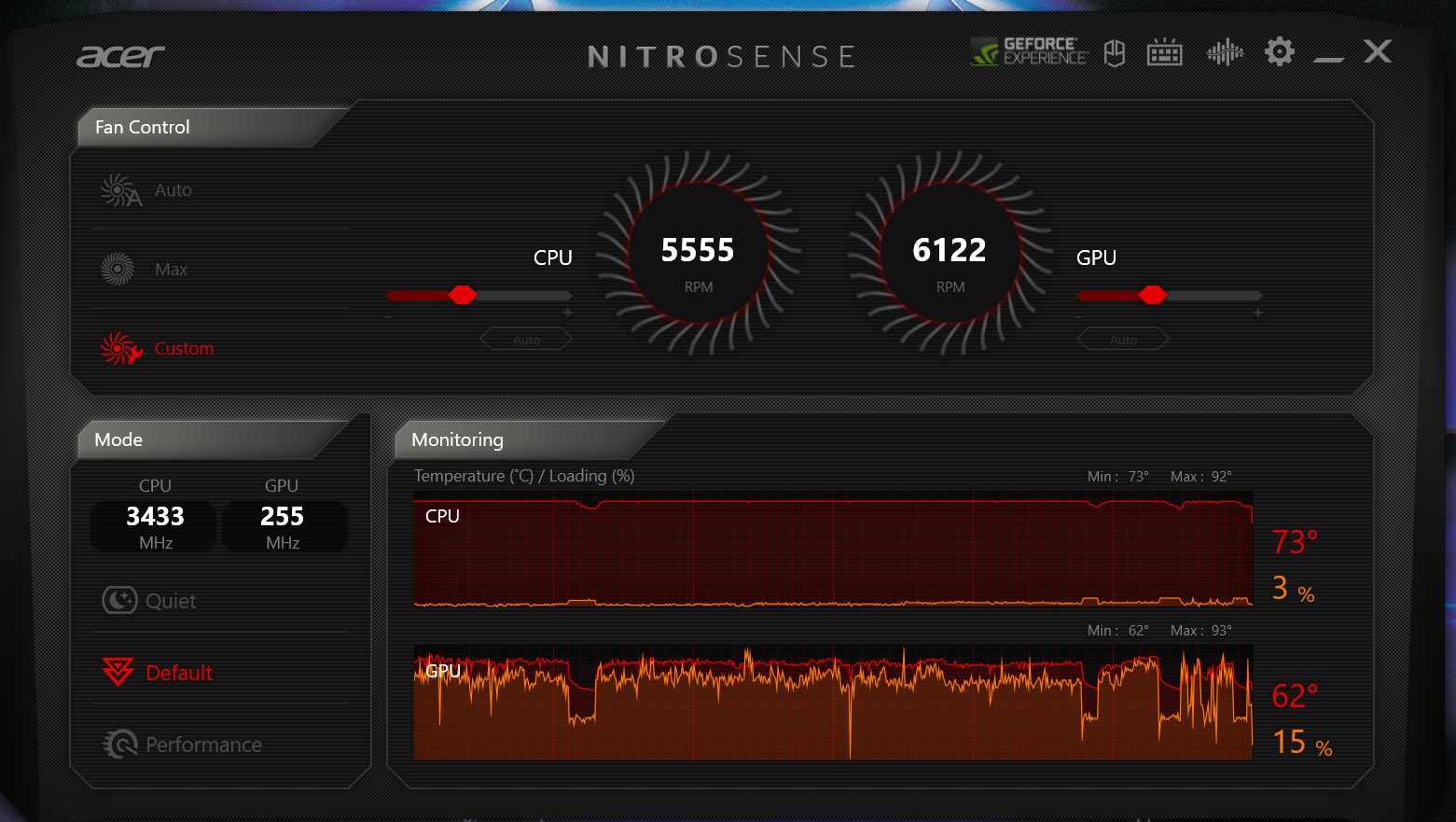Open the settings gear icon

1280,51
